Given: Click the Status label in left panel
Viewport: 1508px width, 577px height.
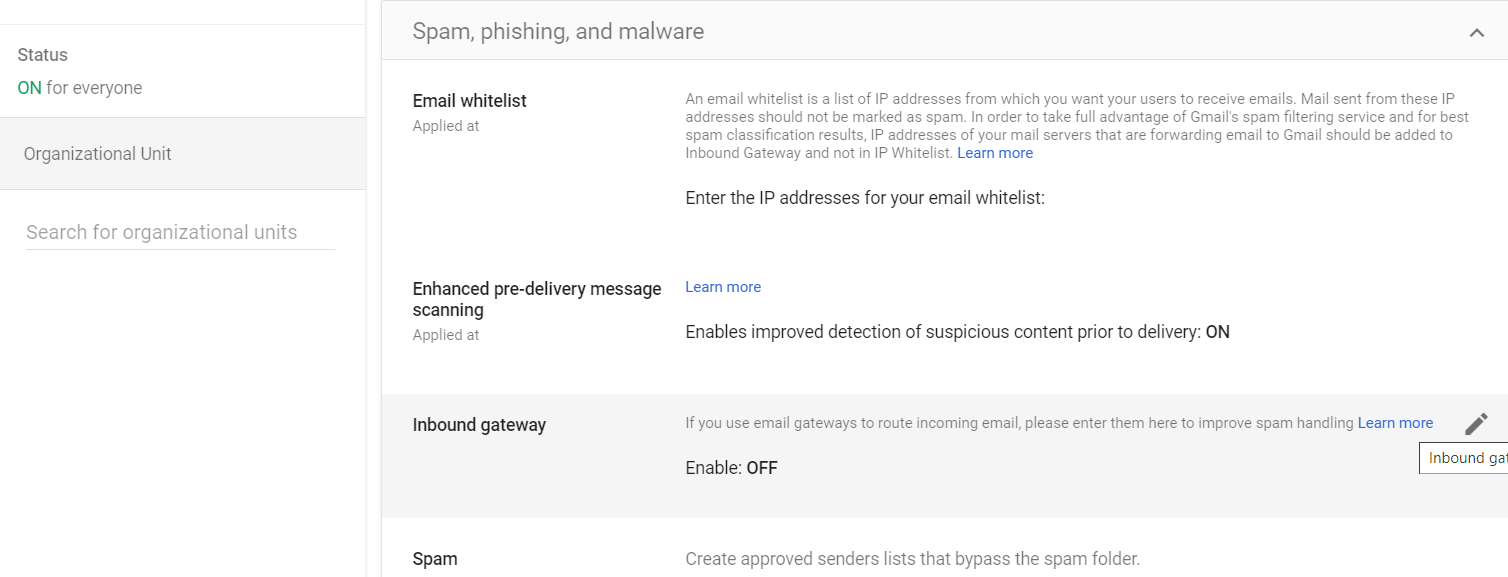Looking at the screenshot, I should [x=43, y=55].
